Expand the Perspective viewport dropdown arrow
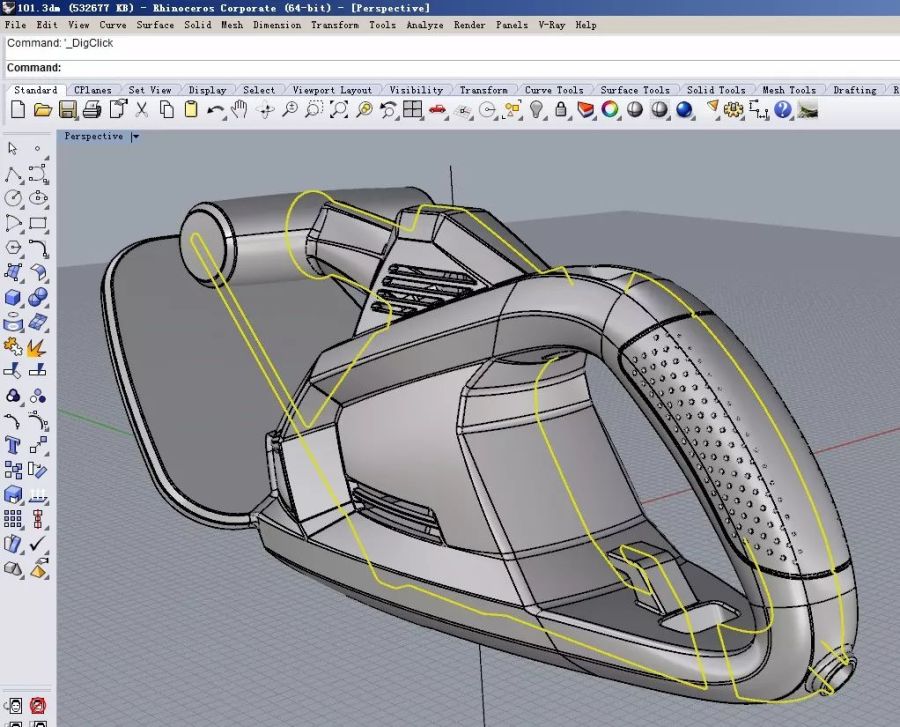The height and width of the screenshot is (727, 900). click(x=135, y=137)
